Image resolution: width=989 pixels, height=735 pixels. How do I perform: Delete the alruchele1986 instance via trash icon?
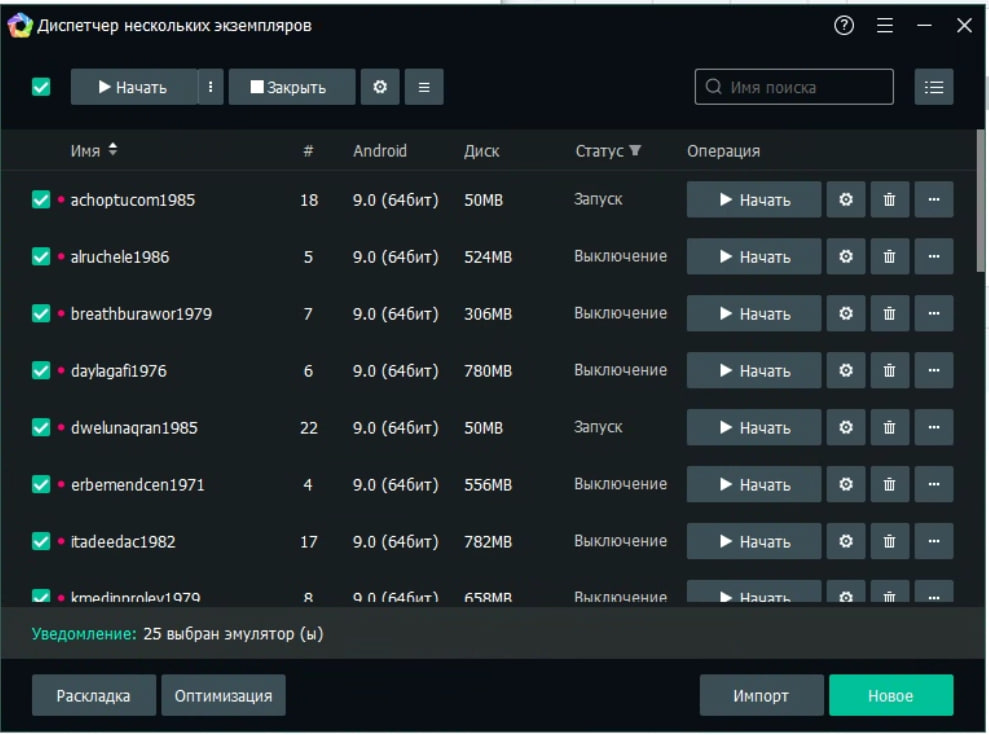tap(889, 257)
